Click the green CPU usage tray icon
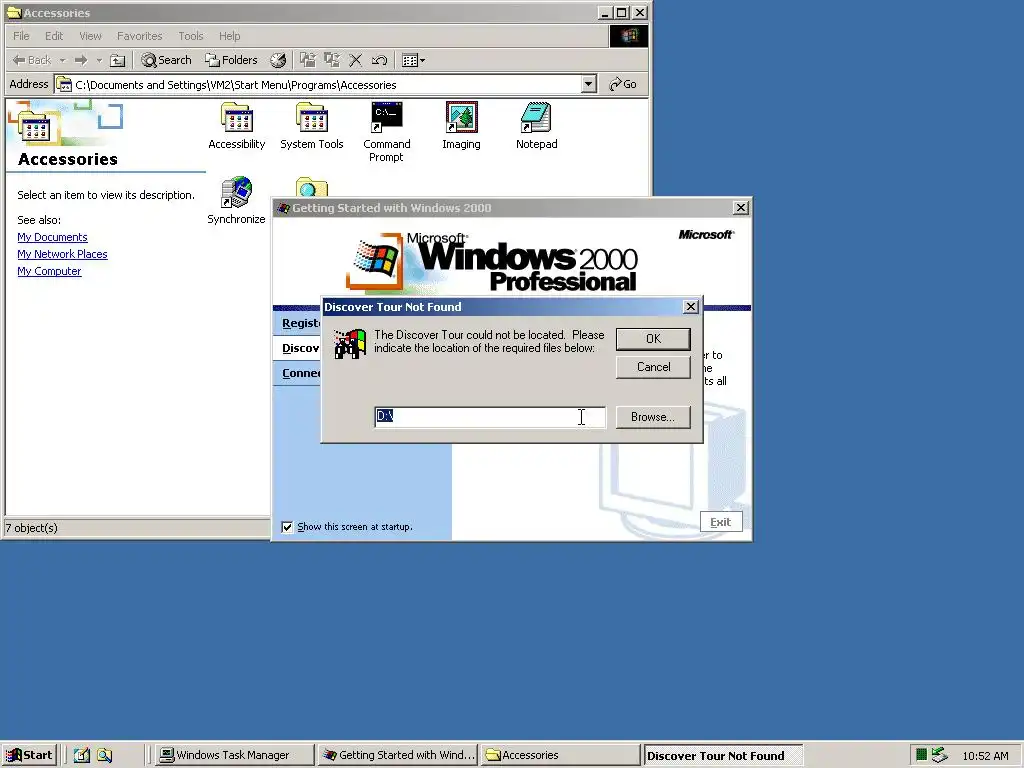Viewport: 1024px width, 768px height. click(x=921, y=755)
